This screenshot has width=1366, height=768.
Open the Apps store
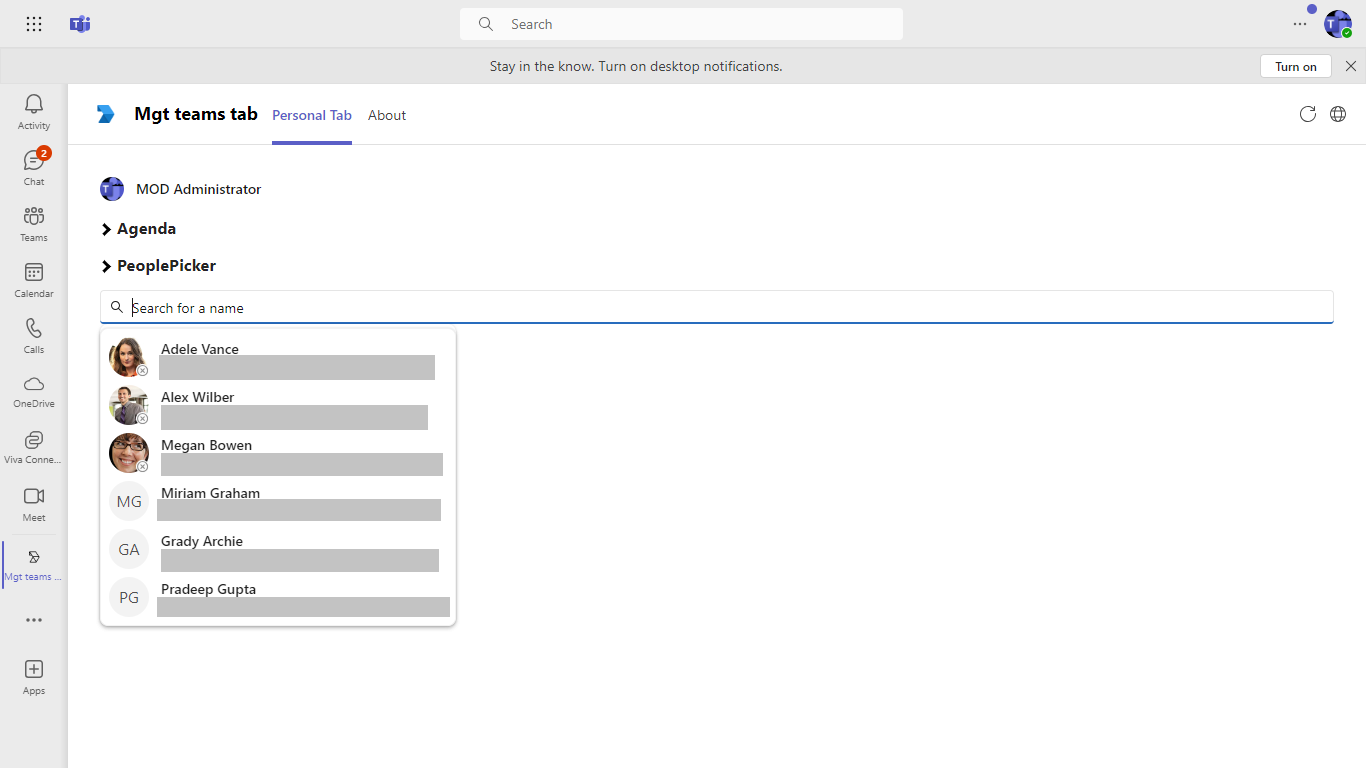(34, 677)
